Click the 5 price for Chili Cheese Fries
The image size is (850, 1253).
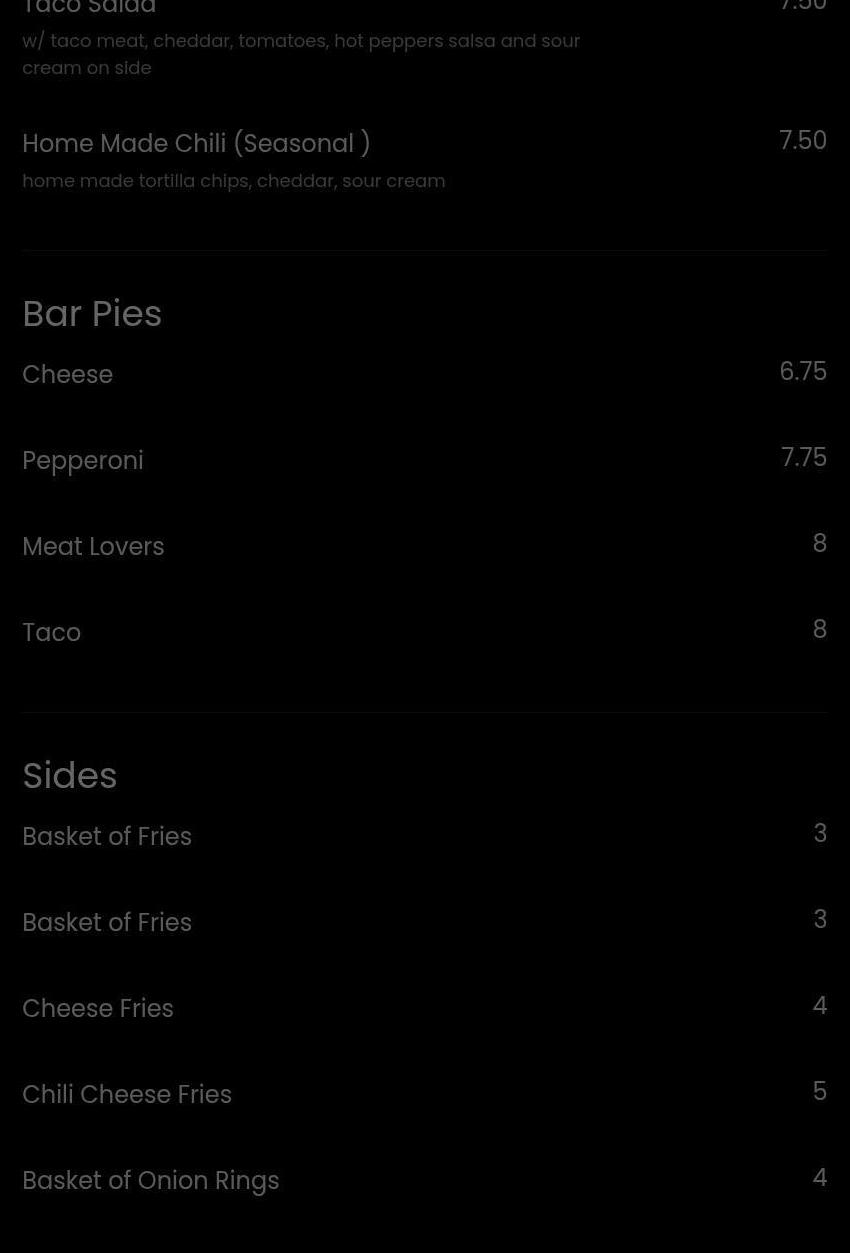tap(819, 1092)
